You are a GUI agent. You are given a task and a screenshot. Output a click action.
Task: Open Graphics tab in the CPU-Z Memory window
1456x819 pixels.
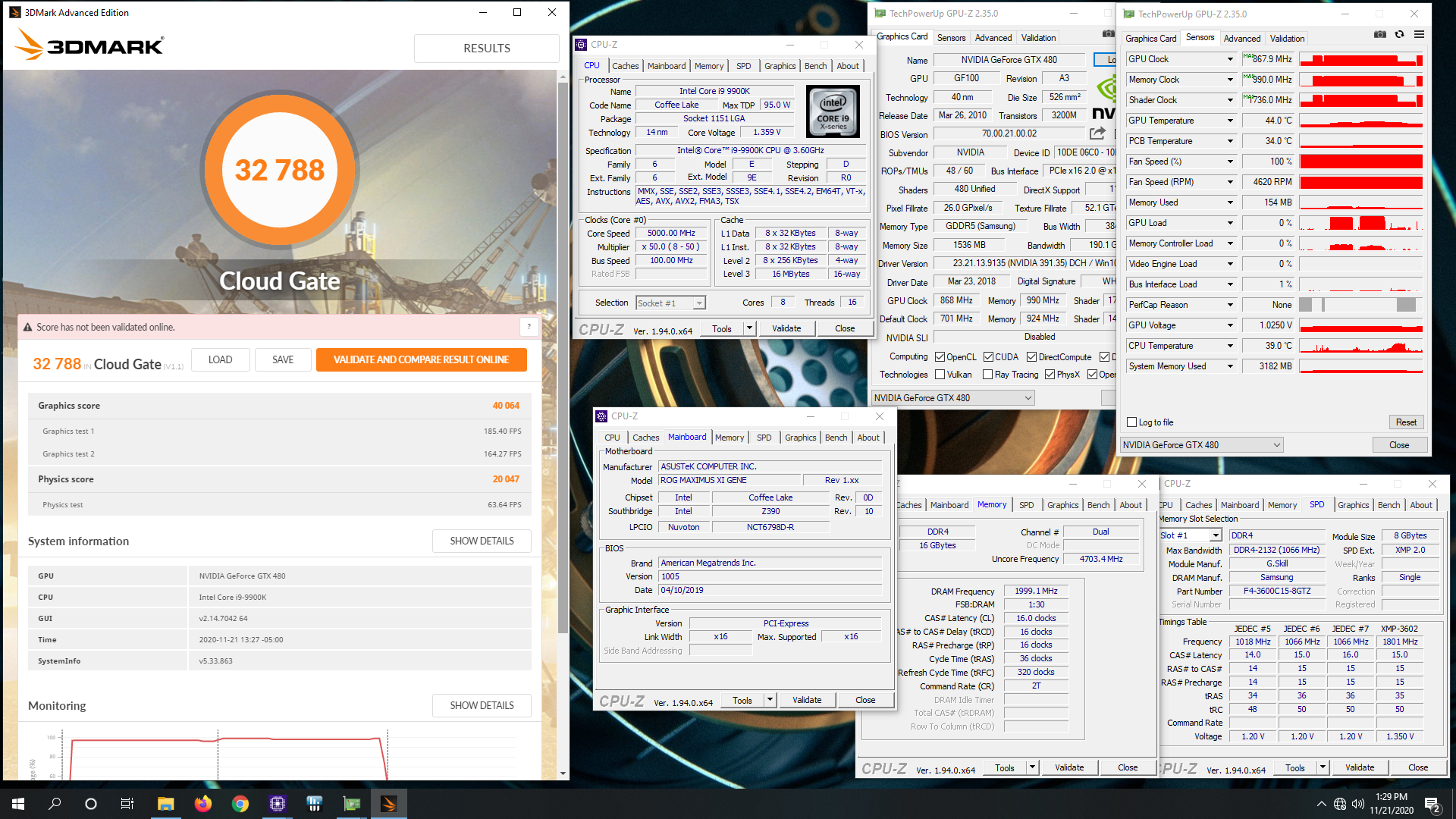1062,505
